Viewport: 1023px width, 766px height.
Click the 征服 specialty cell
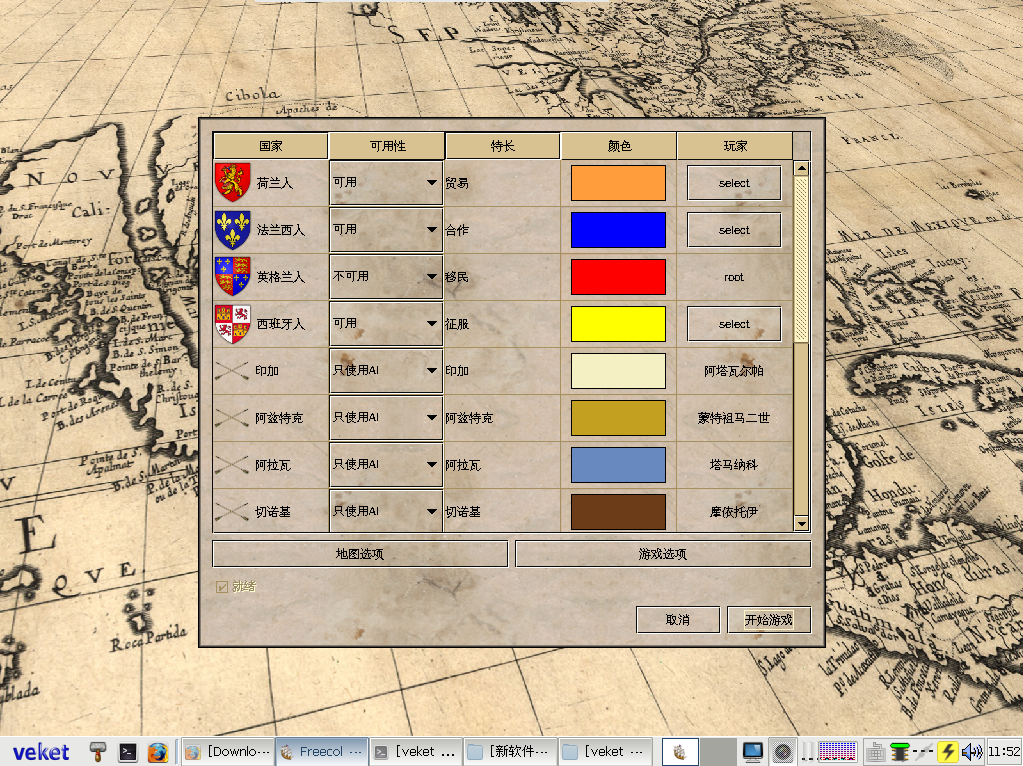tap(502, 324)
